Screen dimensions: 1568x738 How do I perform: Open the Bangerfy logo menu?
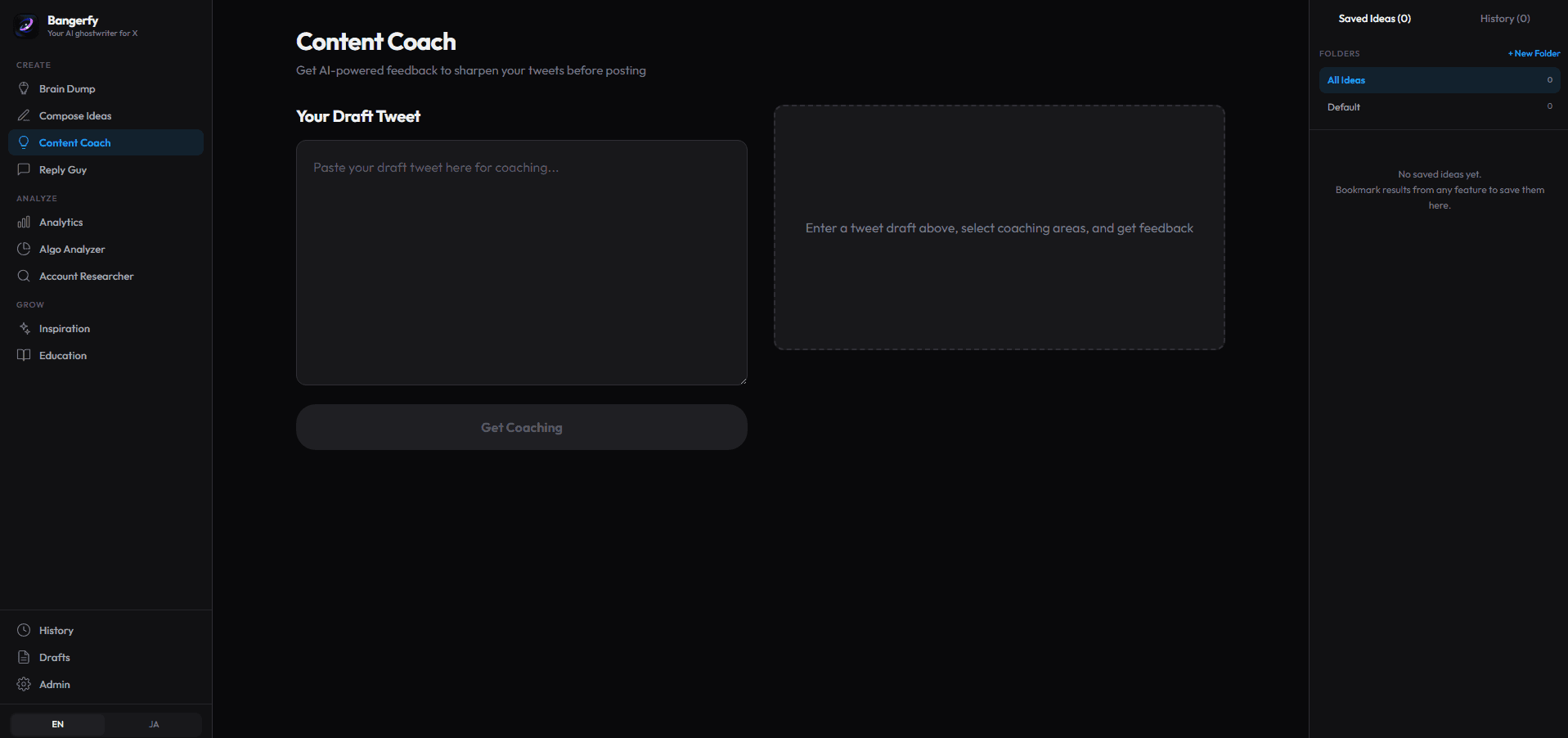(26, 25)
